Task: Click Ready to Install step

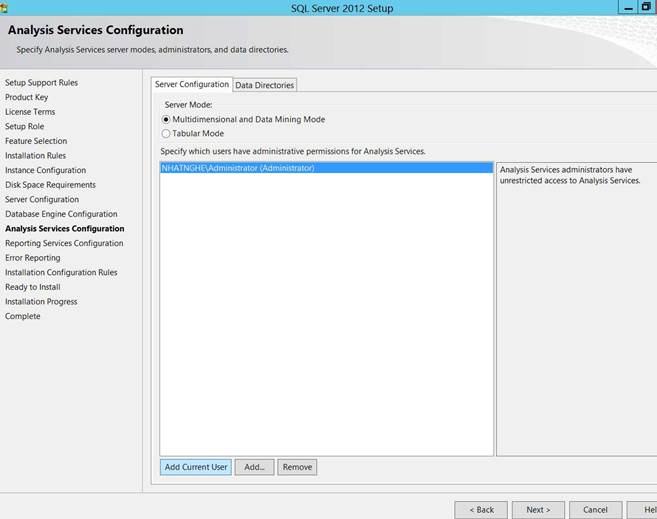Action: pos(33,287)
